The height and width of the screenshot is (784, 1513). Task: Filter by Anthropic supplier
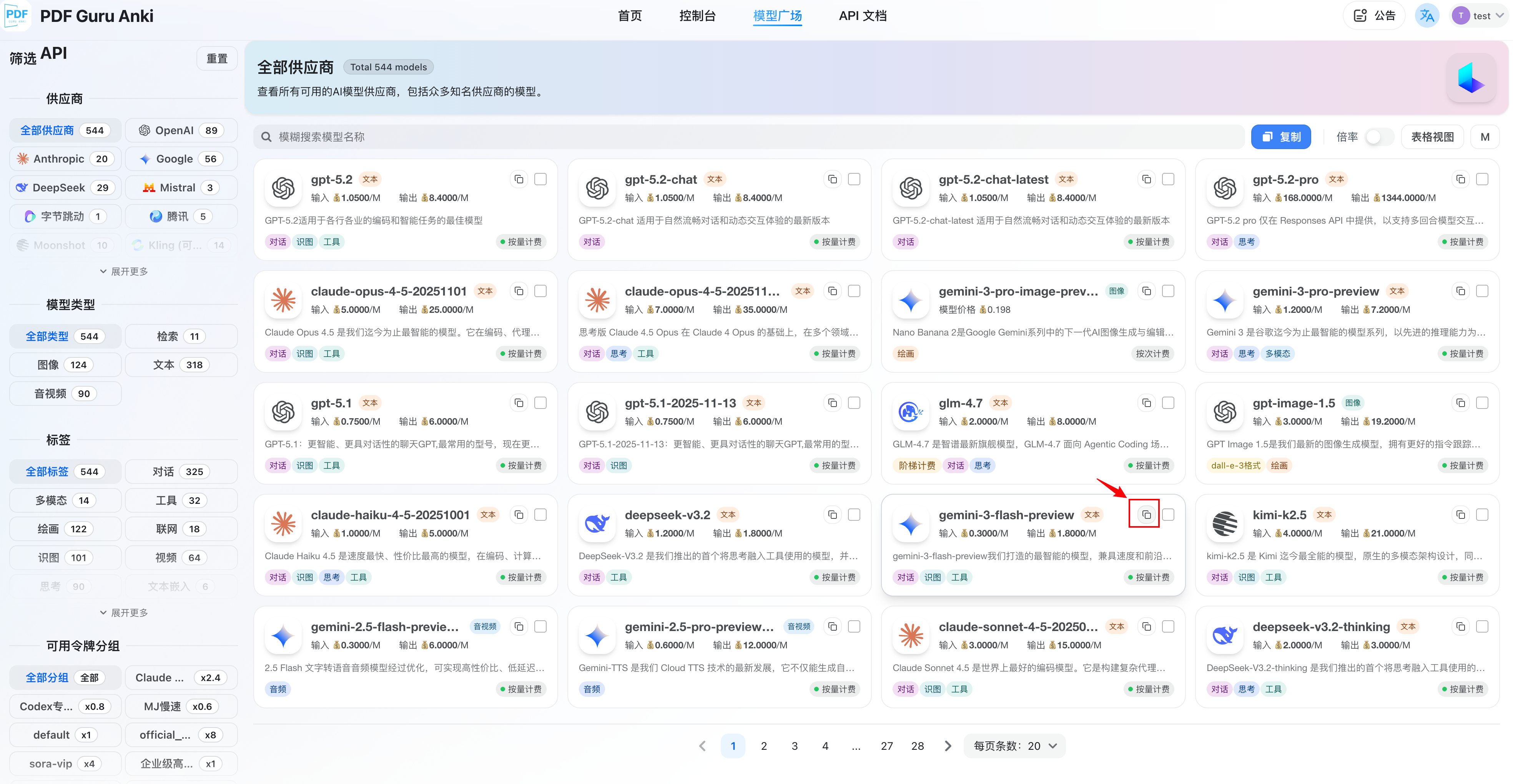(x=65, y=159)
